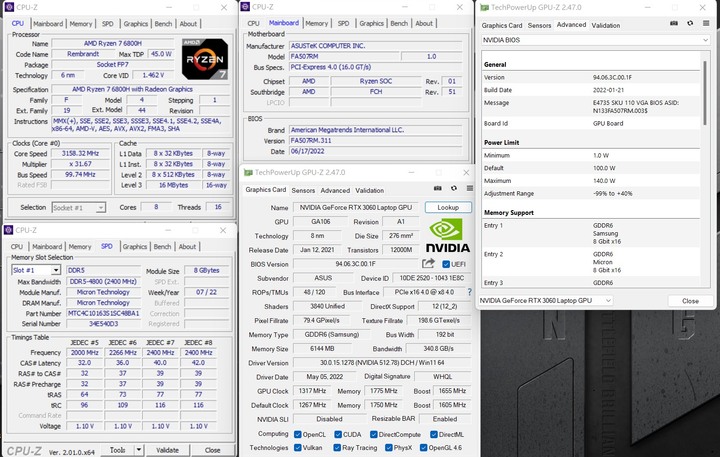
Task: Click '94.06.3C.00.1F' version in Advanced window
Action: coord(612,78)
